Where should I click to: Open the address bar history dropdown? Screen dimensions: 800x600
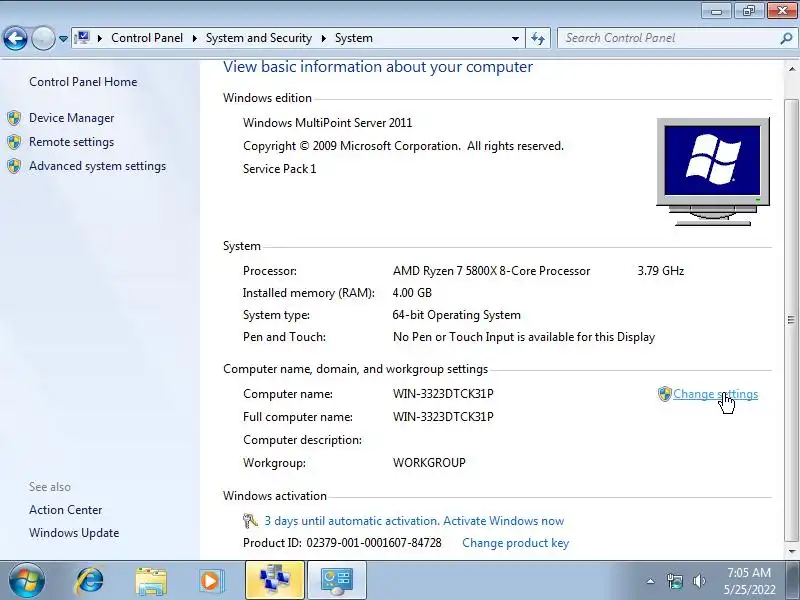pyautogui.click(x=515, y=38)
